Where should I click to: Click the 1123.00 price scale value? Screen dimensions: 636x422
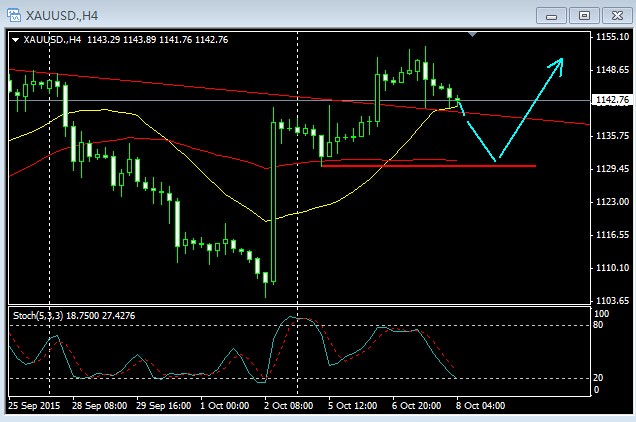tap(612, 202)
